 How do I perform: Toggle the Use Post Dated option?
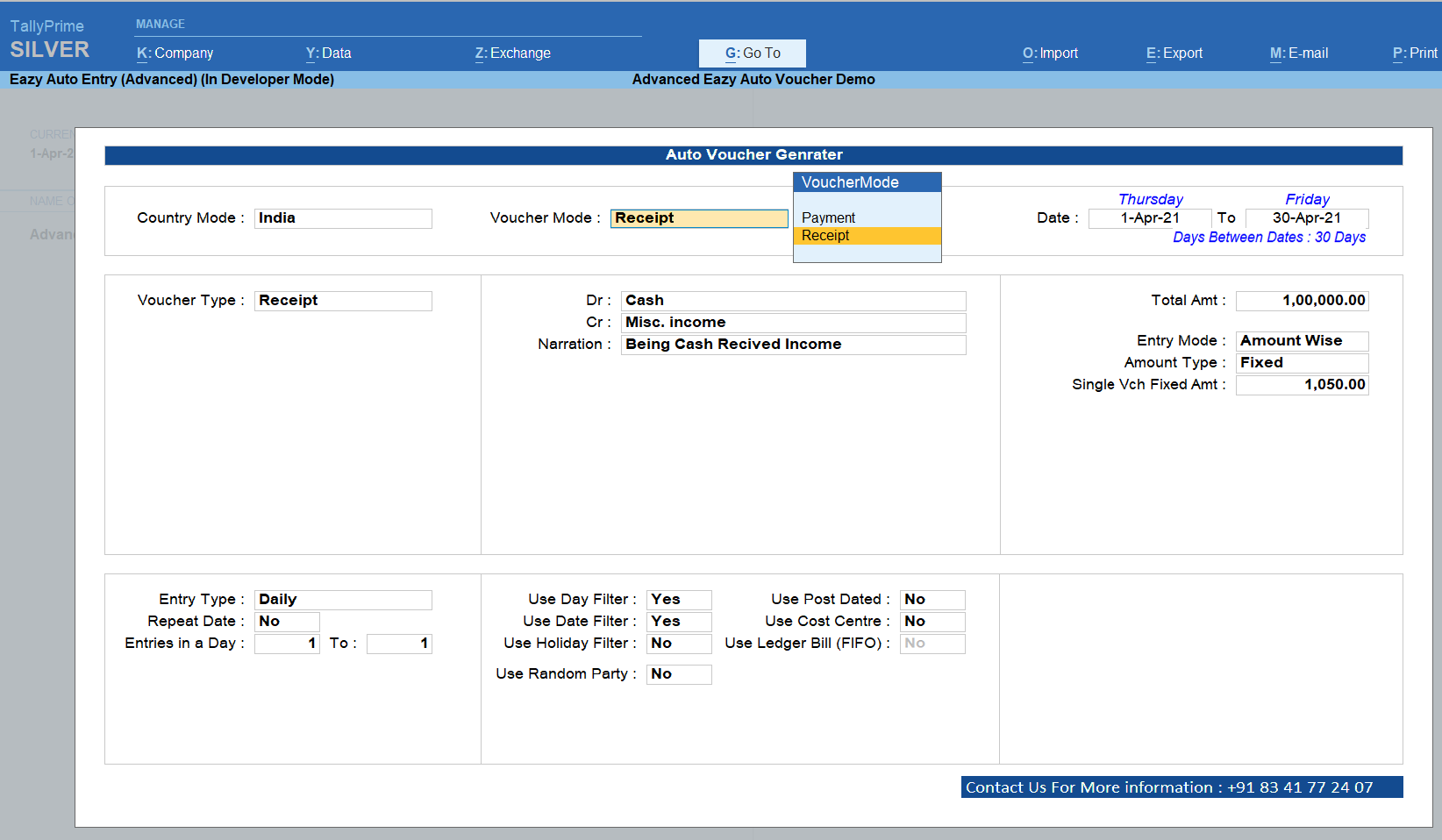[x=932, y=600]
